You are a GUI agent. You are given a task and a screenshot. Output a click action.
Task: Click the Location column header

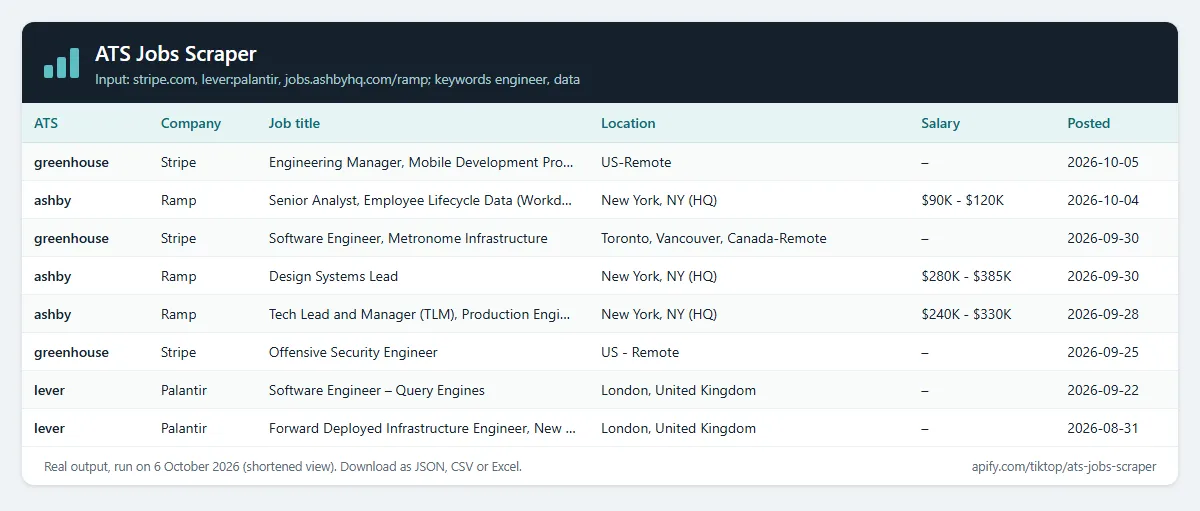click(x=628, y=123)
